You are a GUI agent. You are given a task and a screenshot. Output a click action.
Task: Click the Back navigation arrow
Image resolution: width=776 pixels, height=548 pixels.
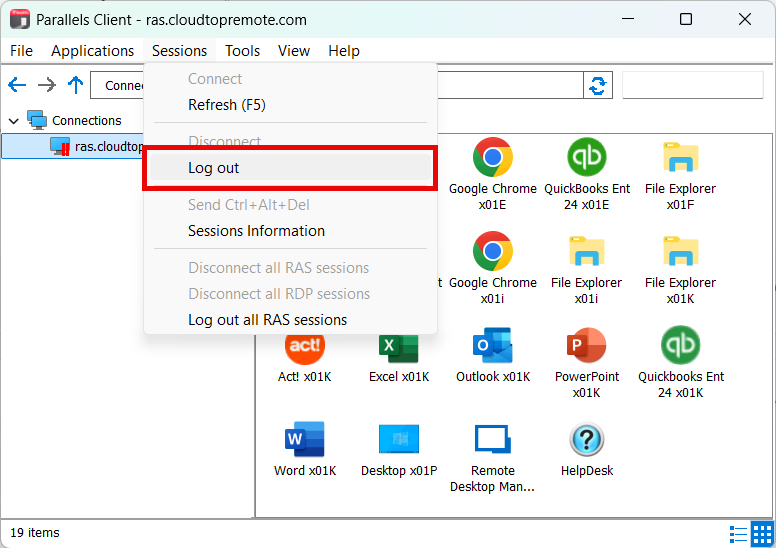coord(17,86)
